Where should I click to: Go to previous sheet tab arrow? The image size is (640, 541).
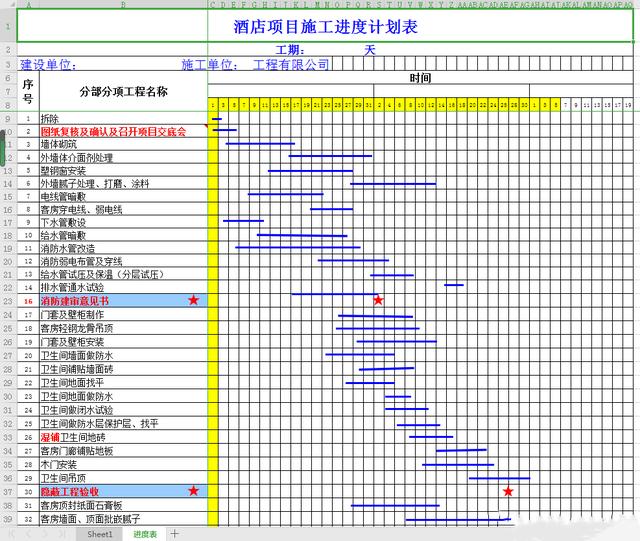pyautogui.click(x=29, y=534)
